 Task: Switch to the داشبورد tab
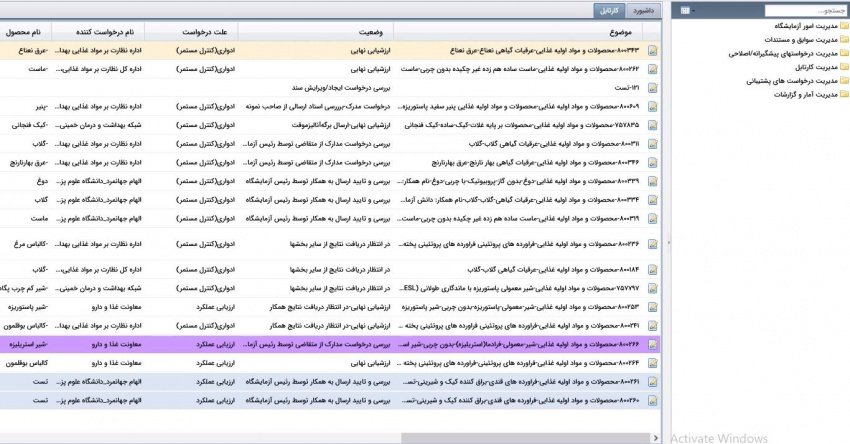(643, 11)
